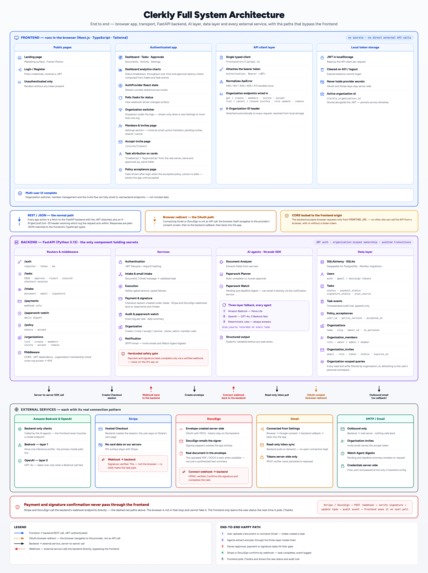This screenshot has width=428, height=573.
Task: Click the Paperwork Planner icon
Action: (221, 274)
